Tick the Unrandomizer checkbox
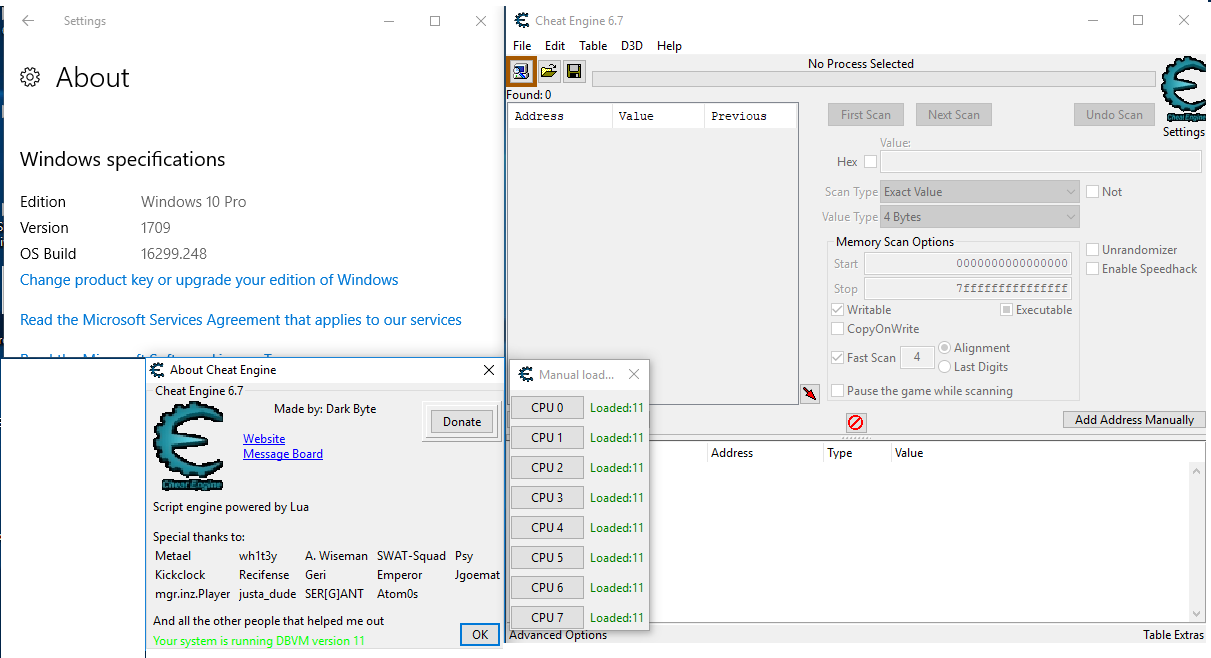This screenshot has height=658, width=1211. (1093, 250)
